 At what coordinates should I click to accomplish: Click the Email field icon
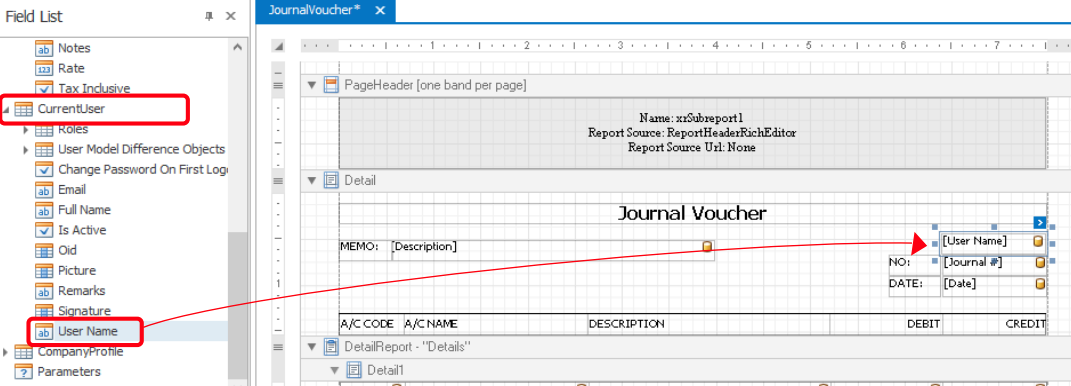(x=44, y=190)
